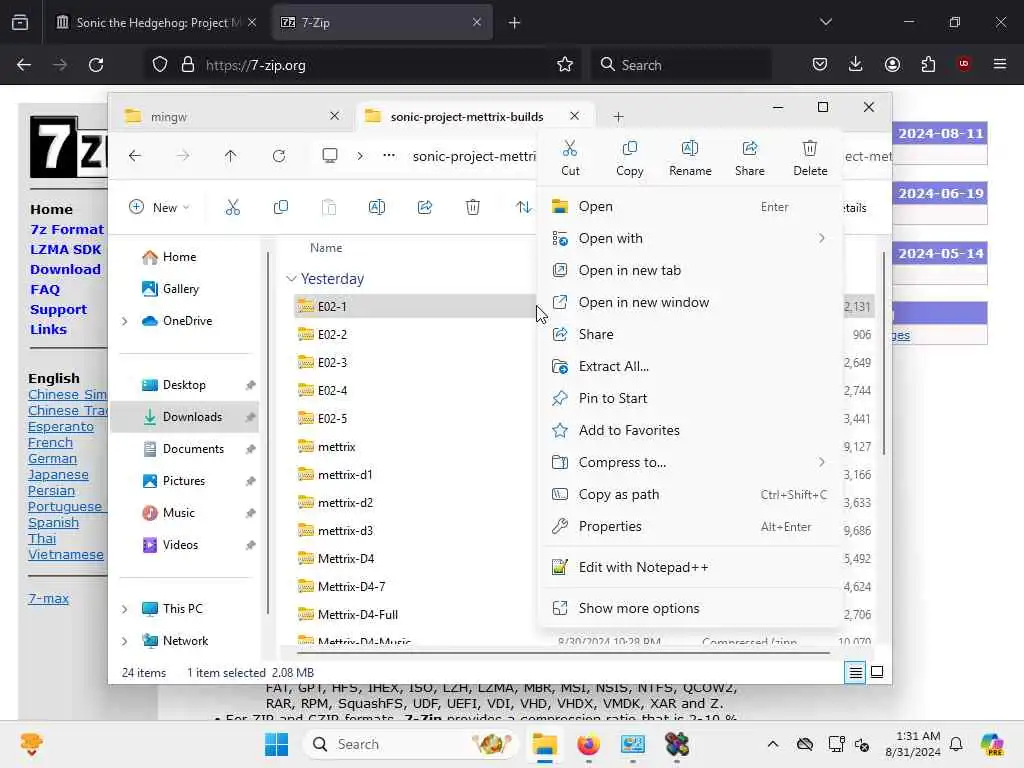Screen dimensions: 1024x768
Task: Open Explorer Sort options icon
Action: coord(523,208)
